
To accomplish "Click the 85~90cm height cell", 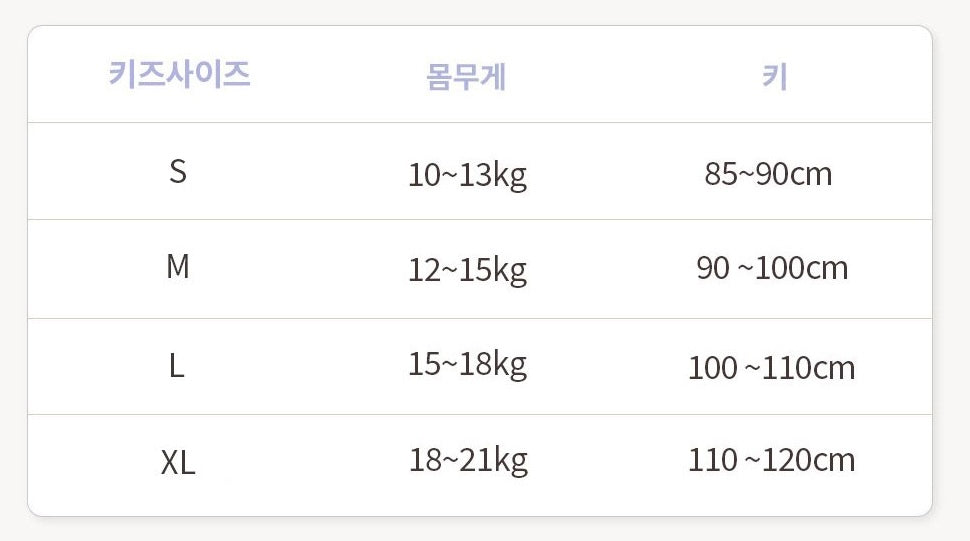I will (768, 174).
